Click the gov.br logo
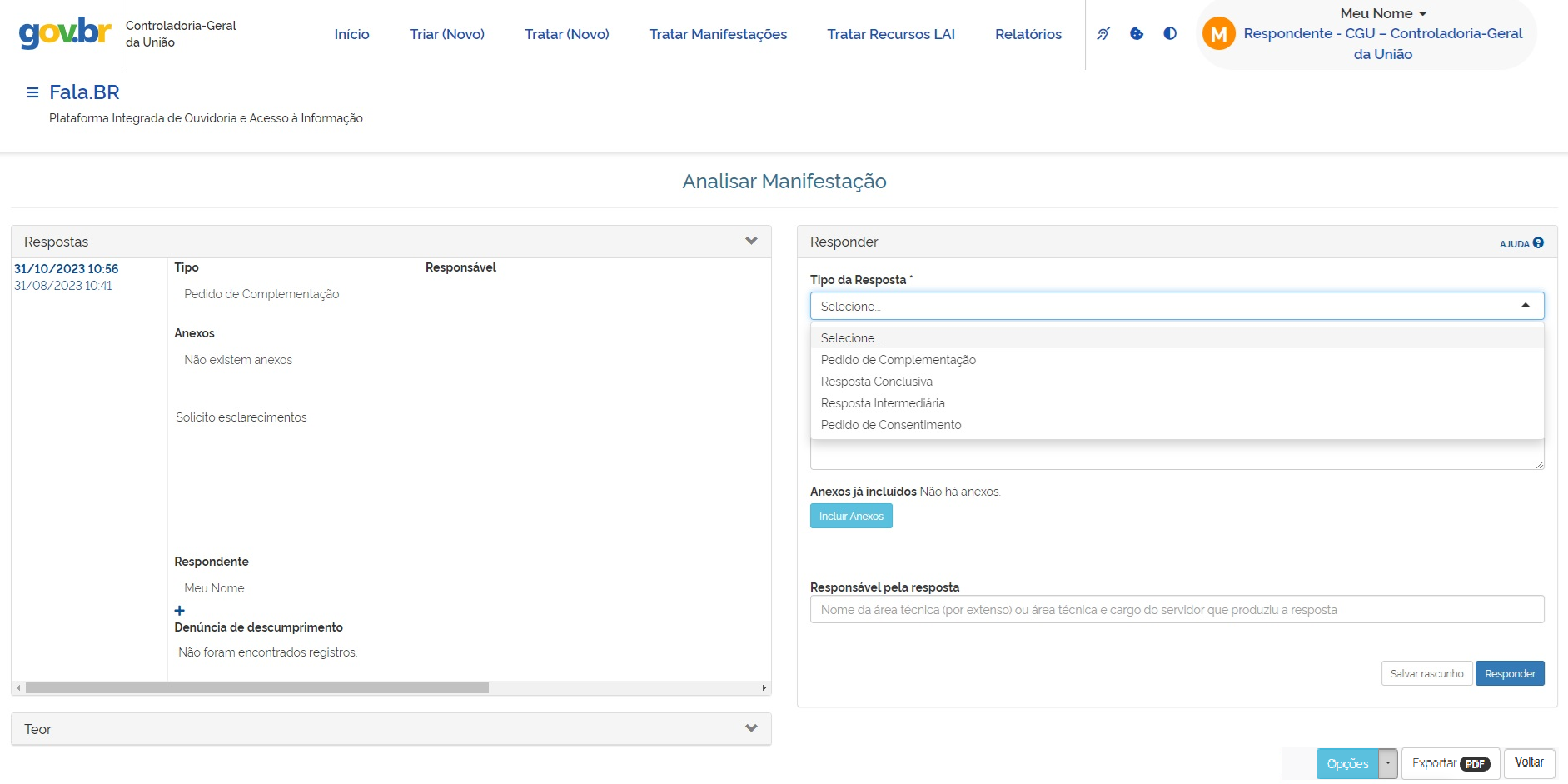 [x=65, y=33]
